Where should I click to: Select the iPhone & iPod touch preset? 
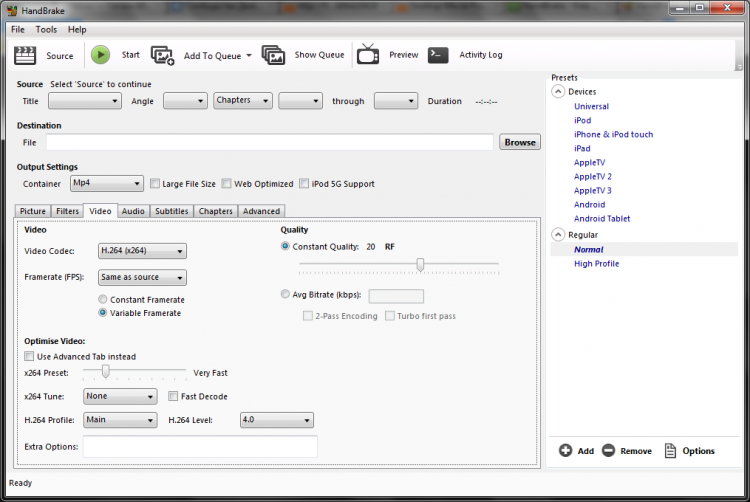(613, 134)
